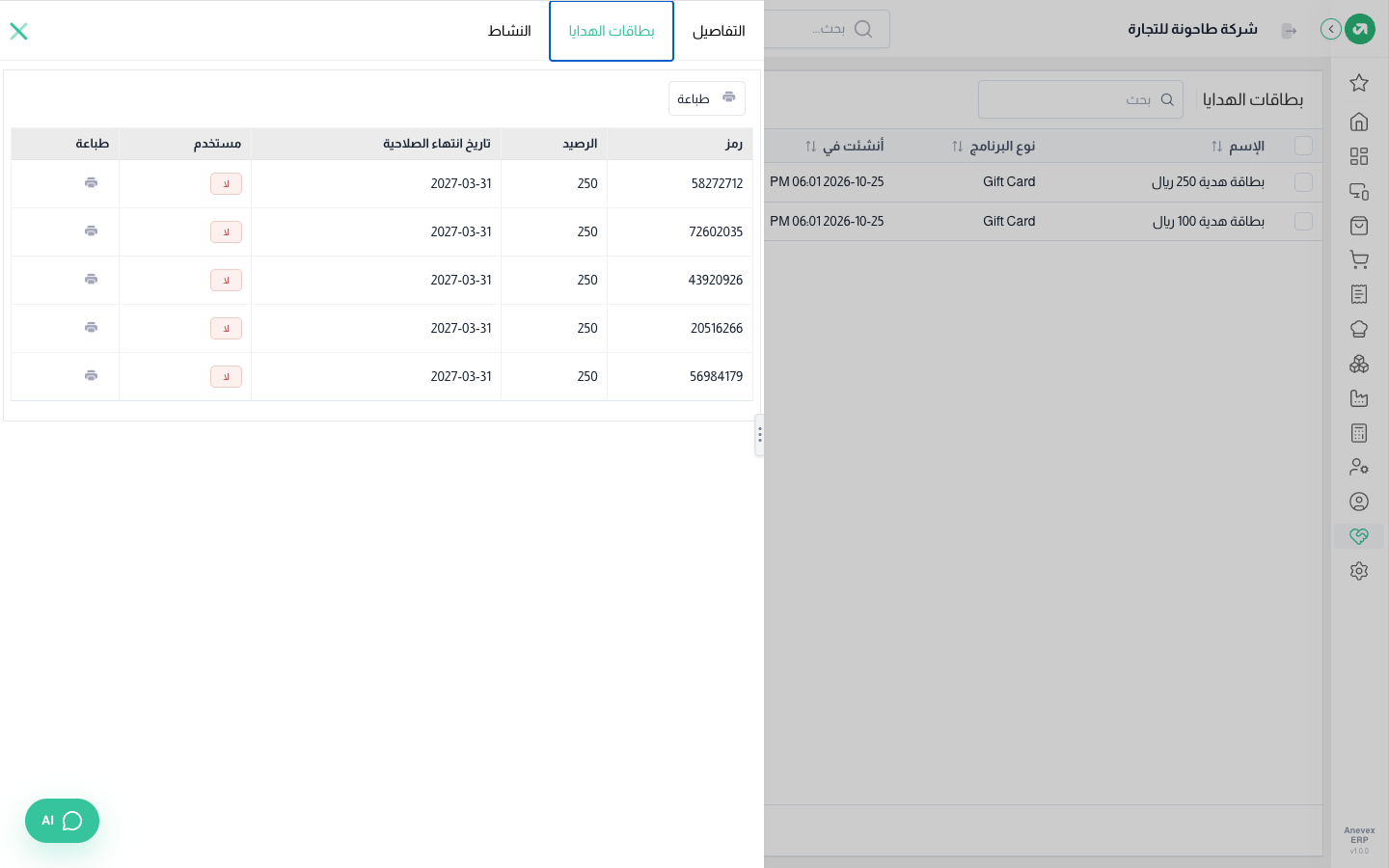Click the gift cards list search field
The width and height of the screenshot is (1389, 868).
tap(1080, 99)
